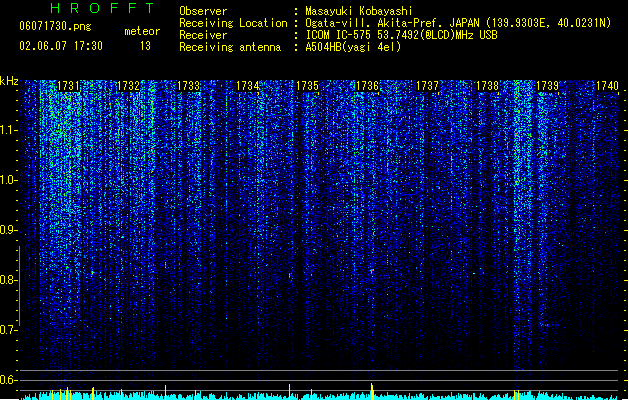Click the 1737 time marker
This screenshot has height=400, width=629.
click(x=427, y=86)
